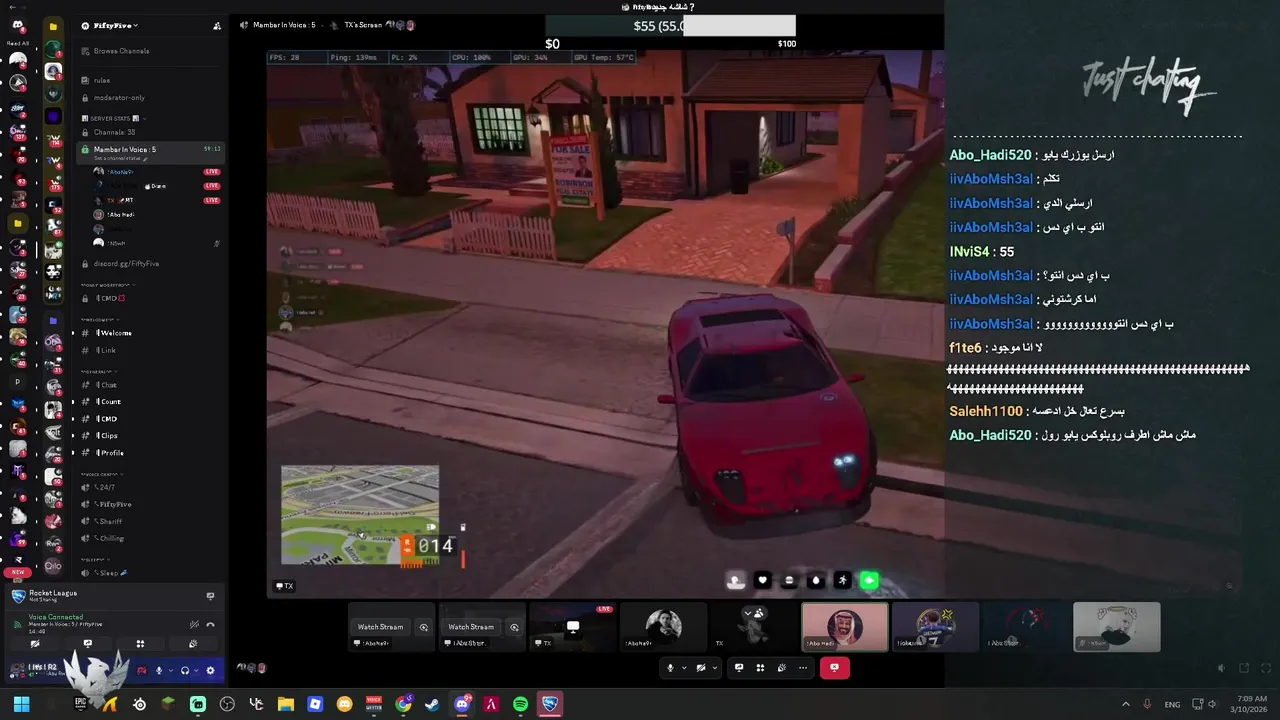Toggle deafen headphones in user panel
This screenshot has height=720, width=1280.
click(184, 670)
